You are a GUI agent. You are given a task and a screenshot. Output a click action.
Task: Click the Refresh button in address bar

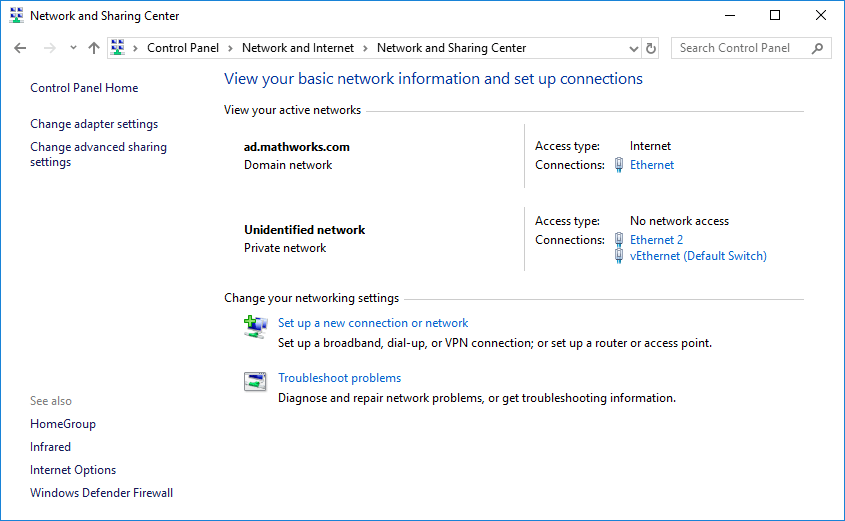click(x=652, y=48)
